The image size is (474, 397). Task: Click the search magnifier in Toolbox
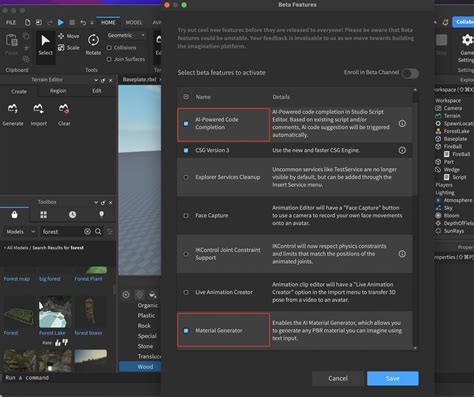coord(98,231)
